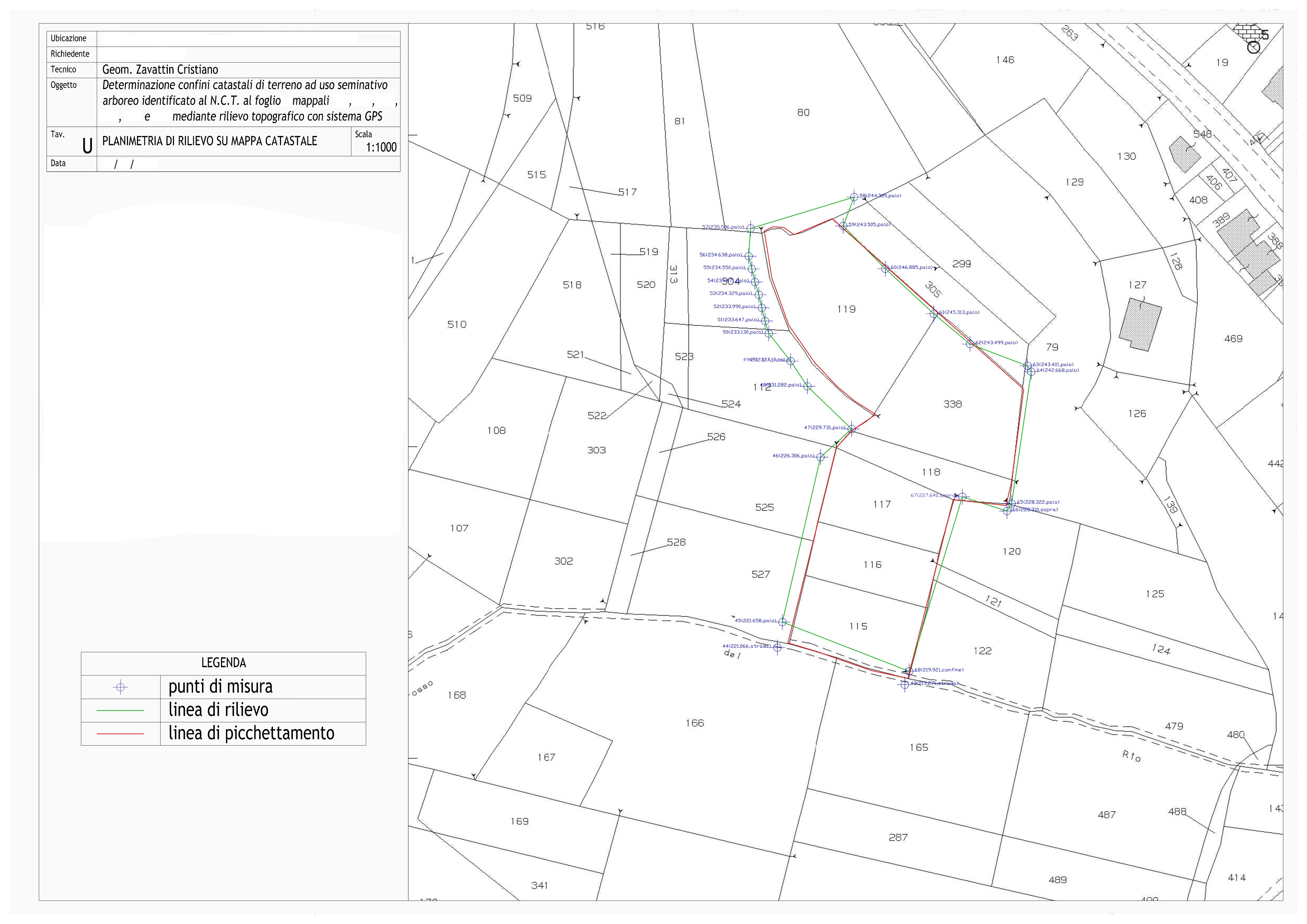Image resolution: width=1307 pixels, height=924 pixels.
Task: Select measurement point 60 (246.885, palo)
Action: [885, 268]
